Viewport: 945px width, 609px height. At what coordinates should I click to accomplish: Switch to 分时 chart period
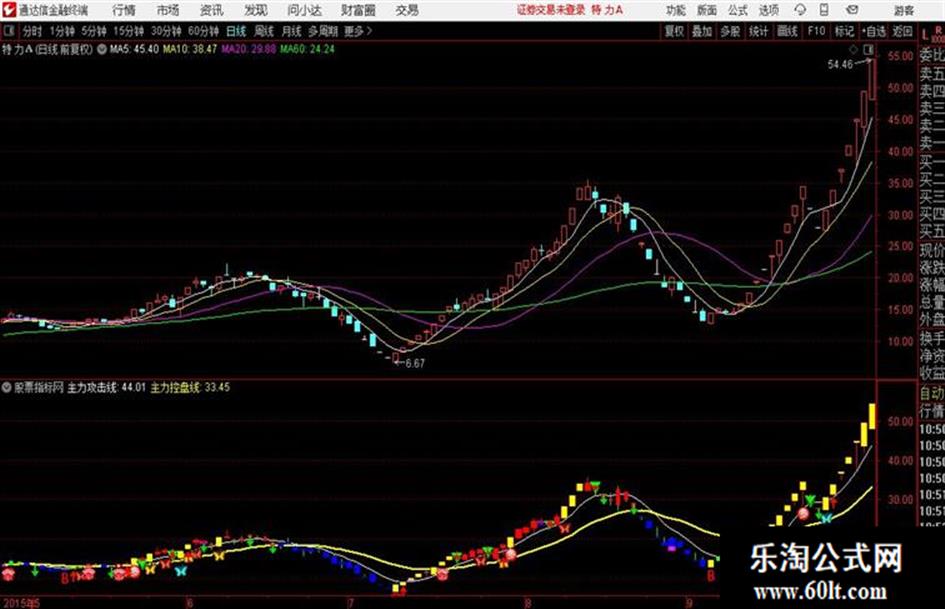[x=33, y=31]
